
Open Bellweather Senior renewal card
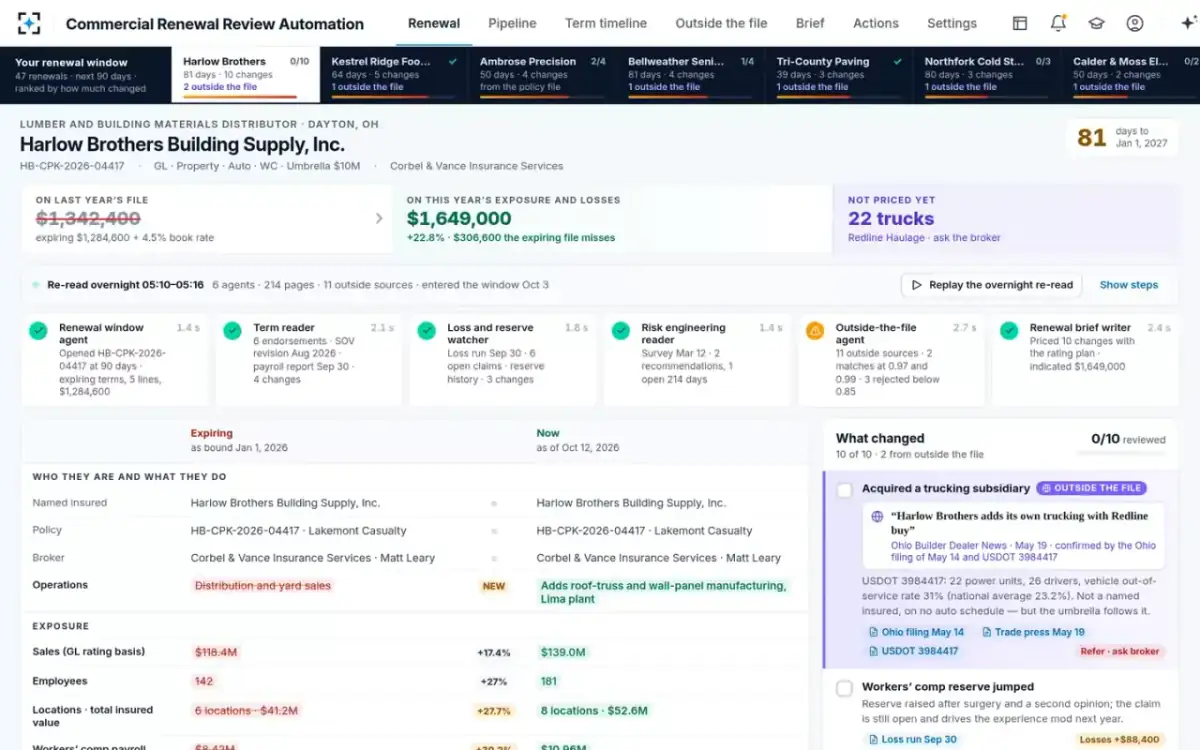point(691,75)
